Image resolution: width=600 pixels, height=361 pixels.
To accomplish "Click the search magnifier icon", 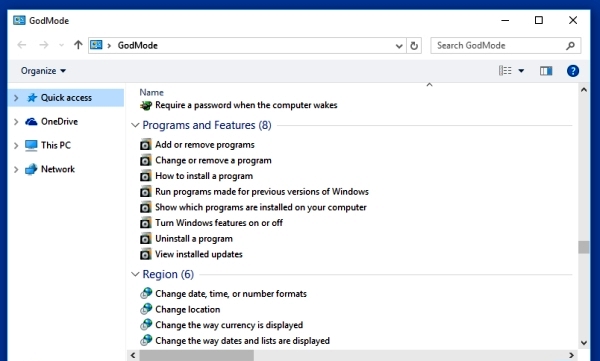I will point(570,46).
